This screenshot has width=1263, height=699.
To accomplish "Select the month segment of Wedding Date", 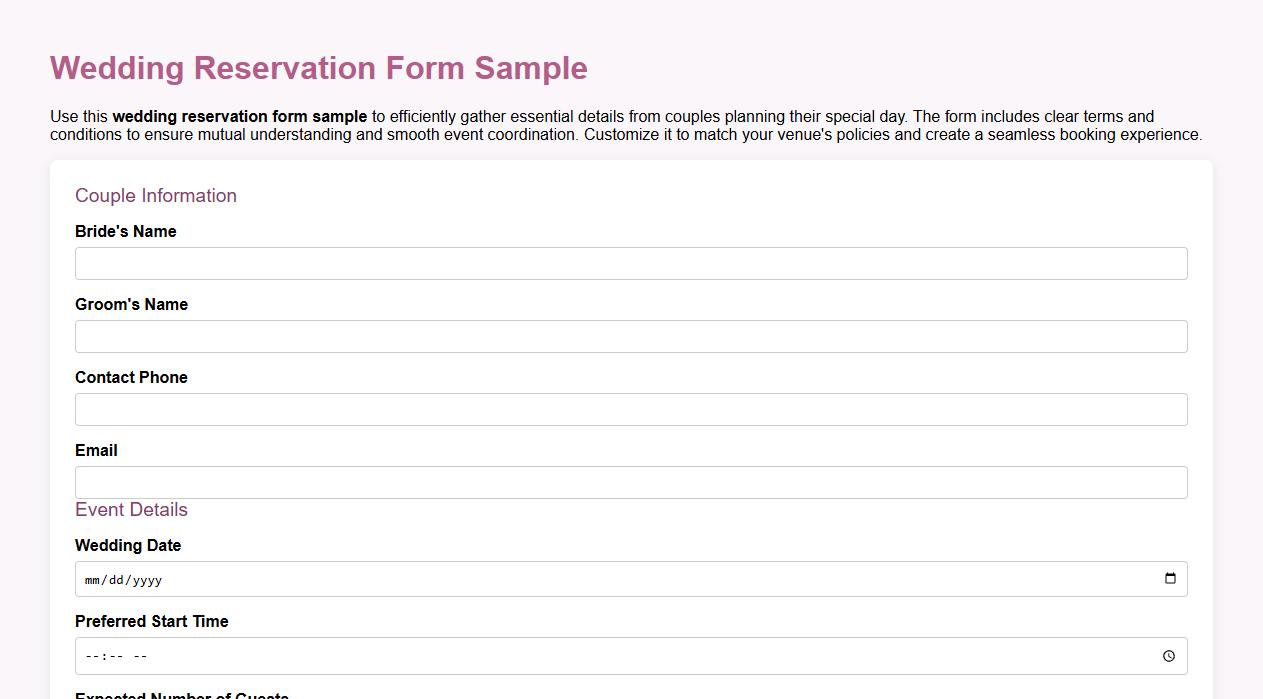I will click(91, 579).
